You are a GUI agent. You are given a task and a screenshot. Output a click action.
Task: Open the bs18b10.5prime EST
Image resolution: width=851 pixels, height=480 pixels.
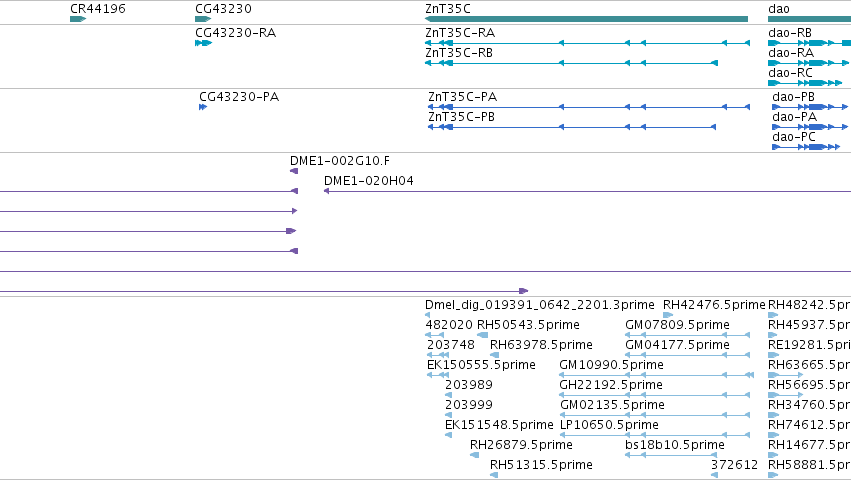click(x=675, y=445)
